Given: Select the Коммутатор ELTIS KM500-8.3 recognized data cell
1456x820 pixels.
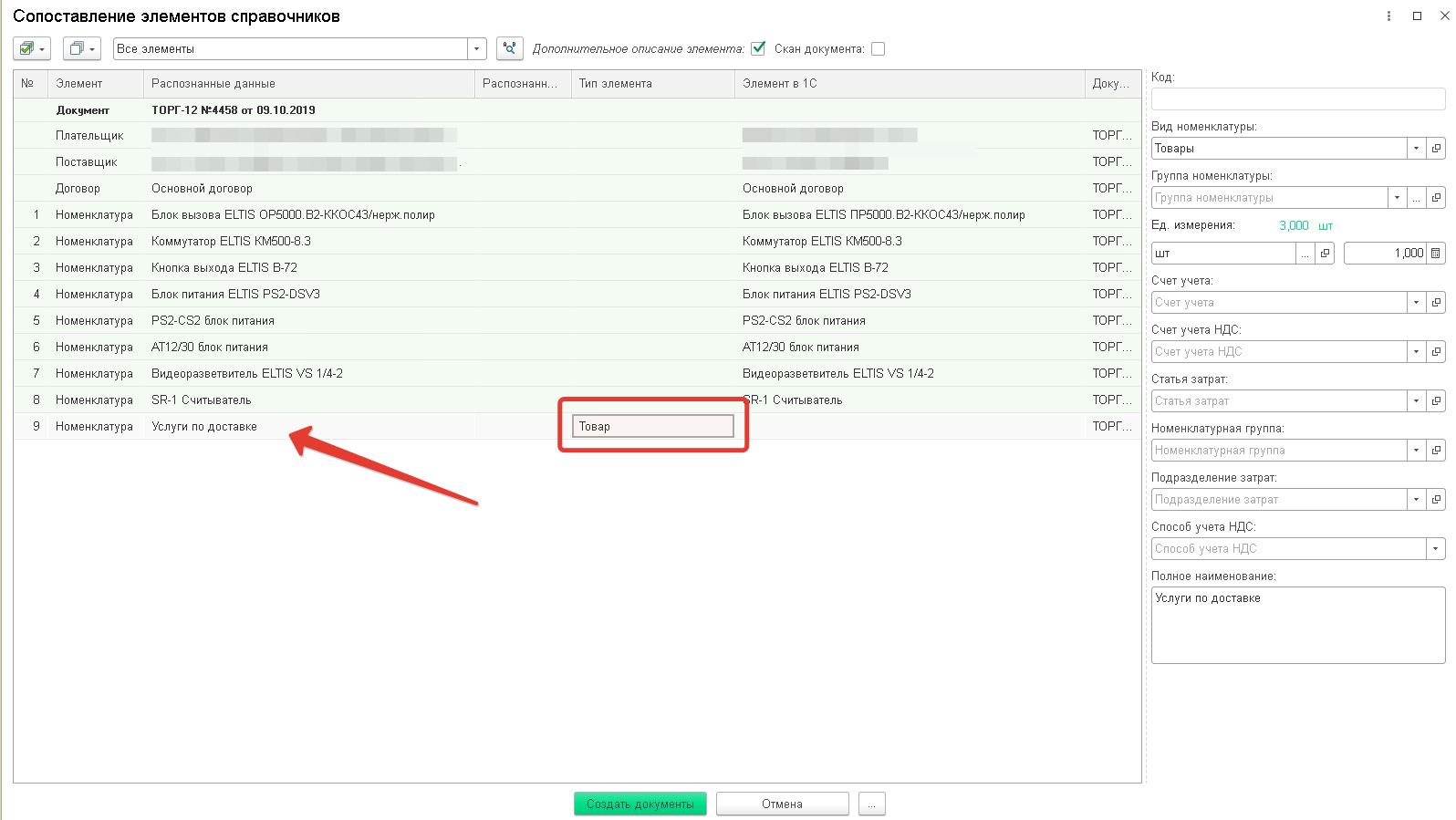Looking at the screenshot, I should coord(309,241).
